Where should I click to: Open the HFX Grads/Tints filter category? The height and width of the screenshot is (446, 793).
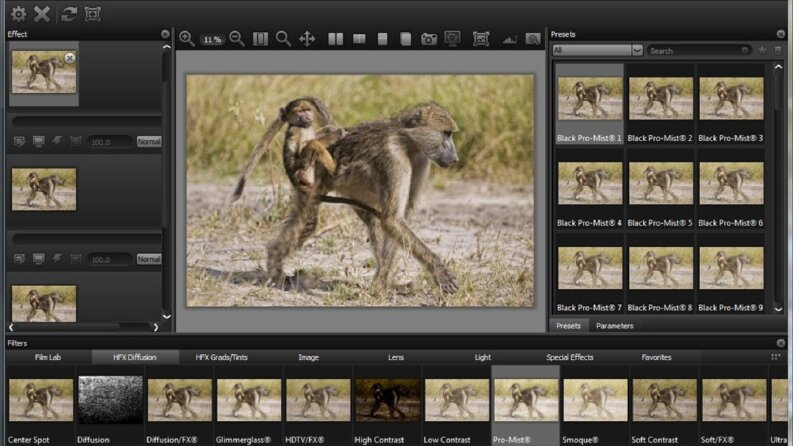(x=222, y=357)
